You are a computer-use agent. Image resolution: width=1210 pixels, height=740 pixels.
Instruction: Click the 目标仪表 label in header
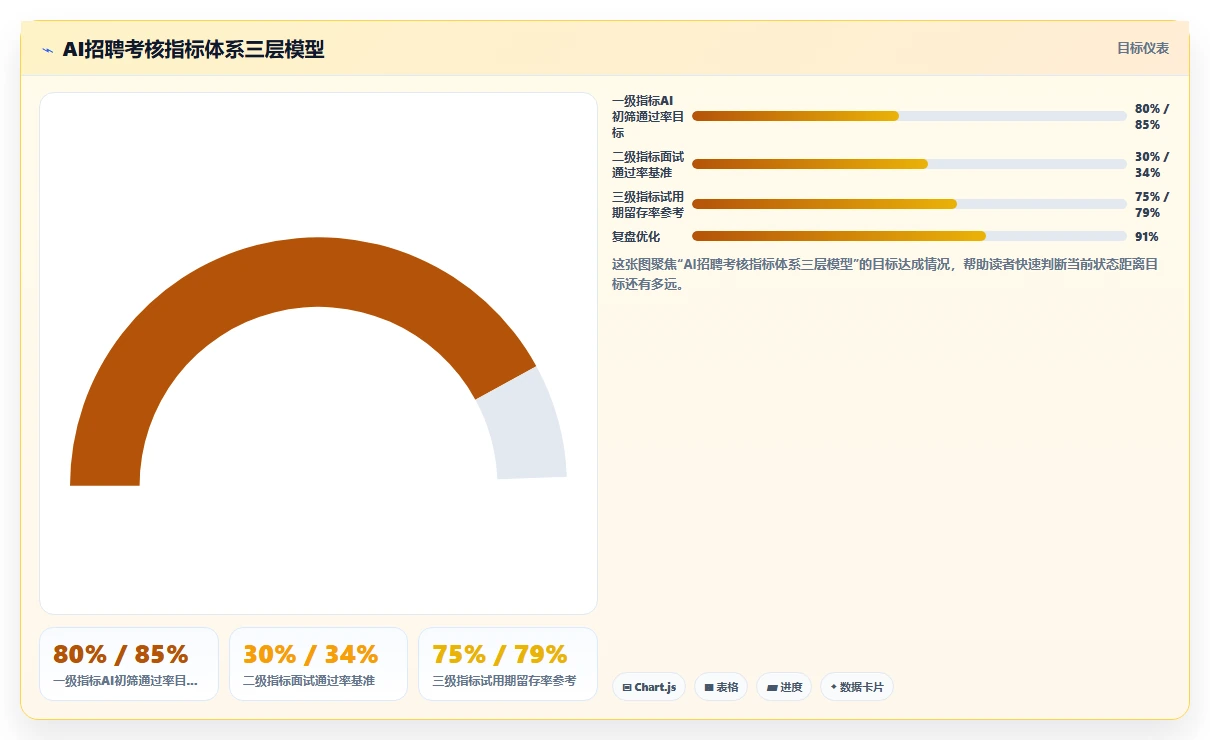pos(1143,48)
